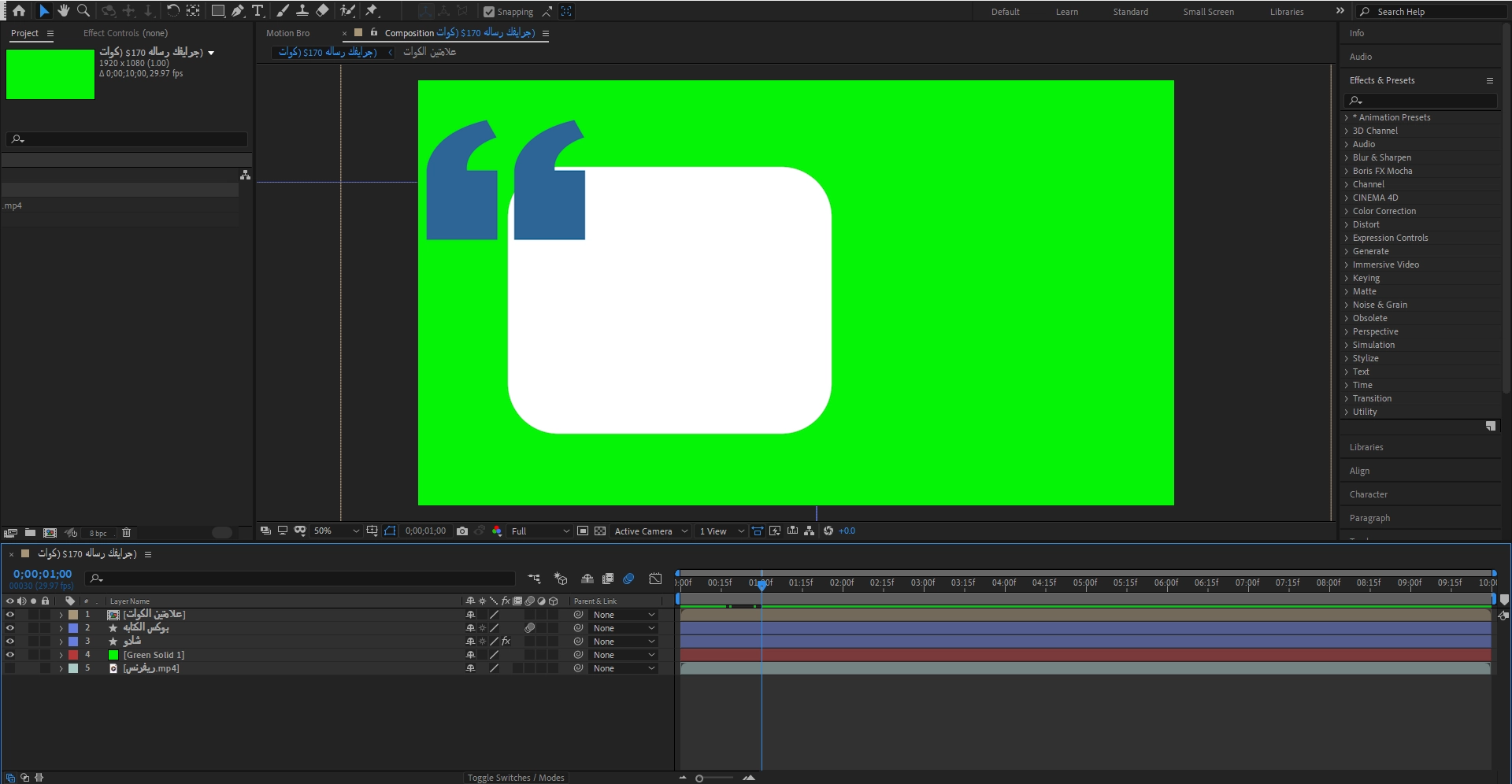Screen dimensions: 1512x784
Task: Select the Learn workspace
Action: [1067, 12]
